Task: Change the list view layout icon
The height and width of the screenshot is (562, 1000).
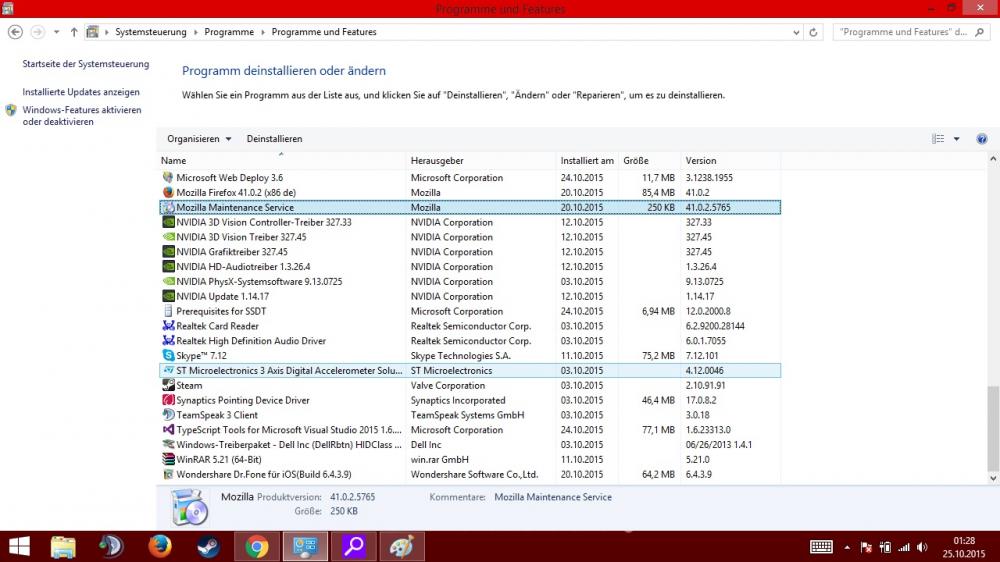Action: tap(938, 139)
